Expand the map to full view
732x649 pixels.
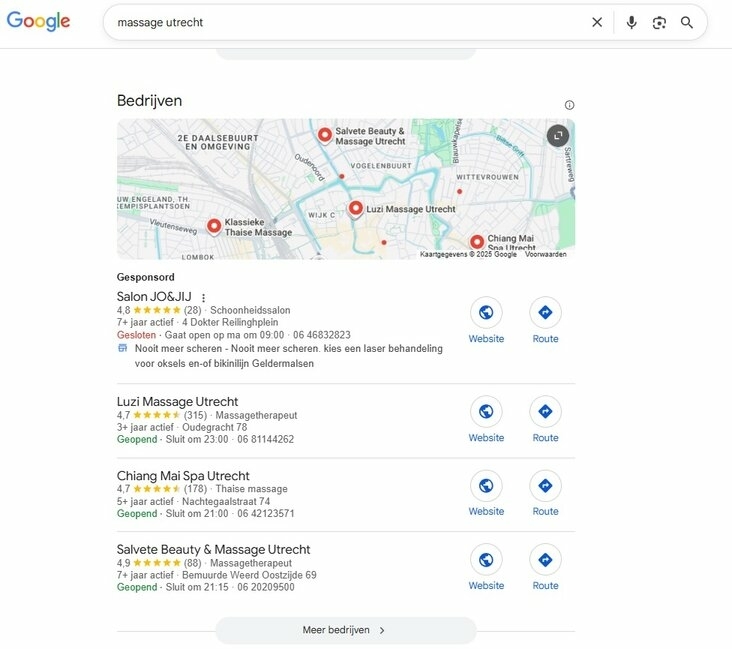click(x=558, y=136)
